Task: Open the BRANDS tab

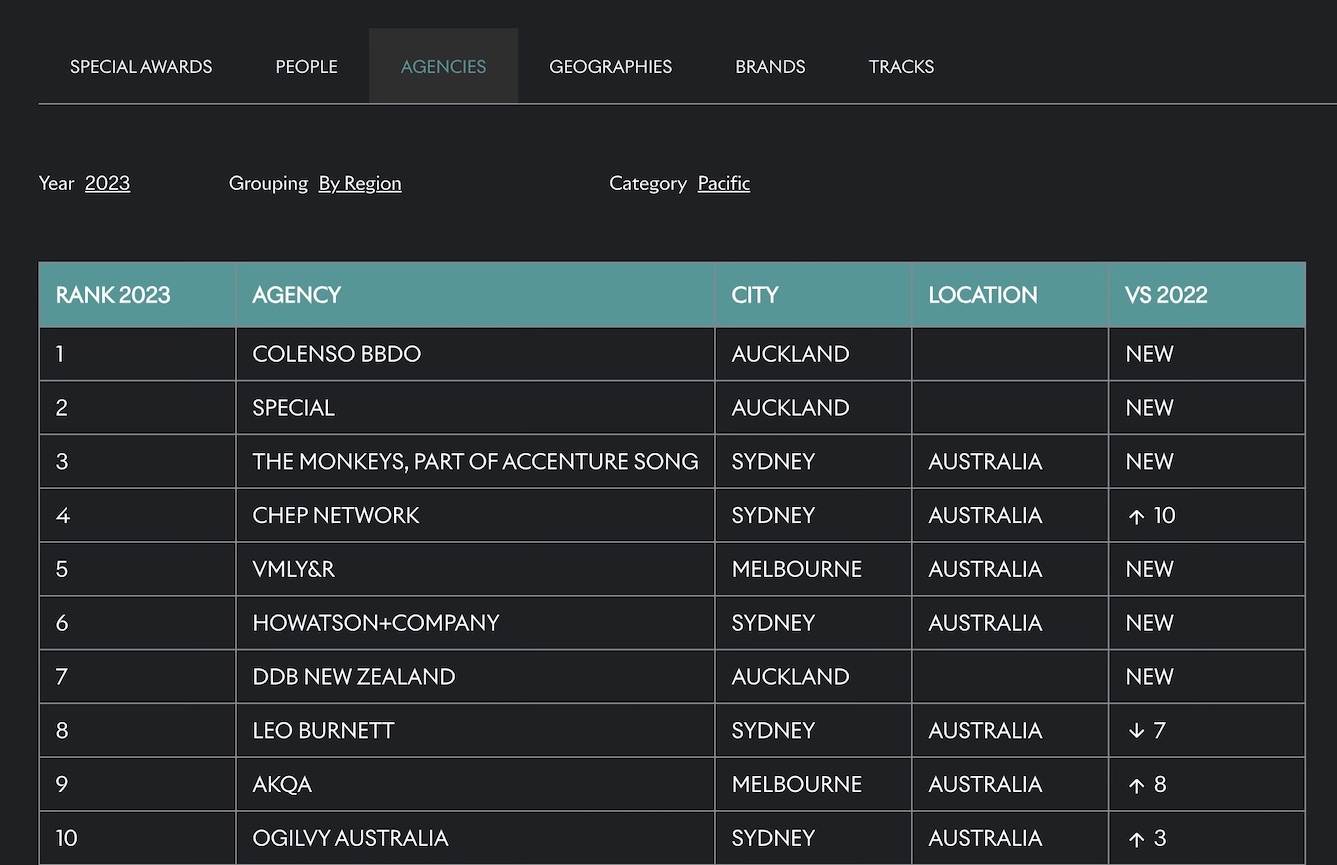Action: tap(770, 66)
